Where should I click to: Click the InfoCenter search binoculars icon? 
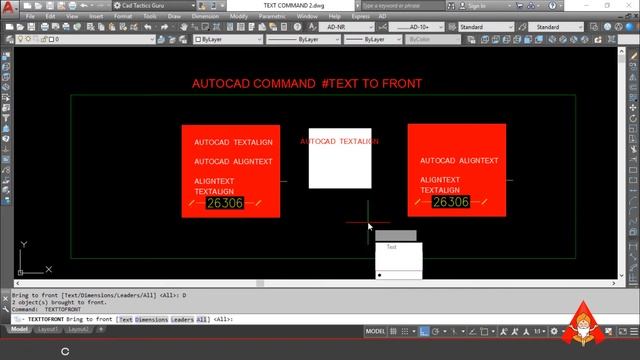[x=451, y=6]
